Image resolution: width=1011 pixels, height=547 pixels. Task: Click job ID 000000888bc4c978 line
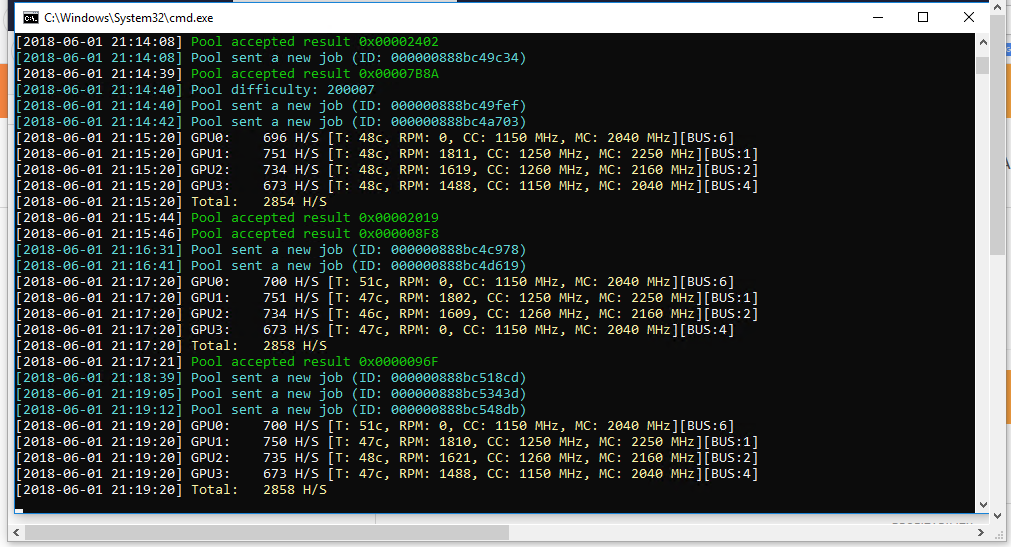[271, 250]
